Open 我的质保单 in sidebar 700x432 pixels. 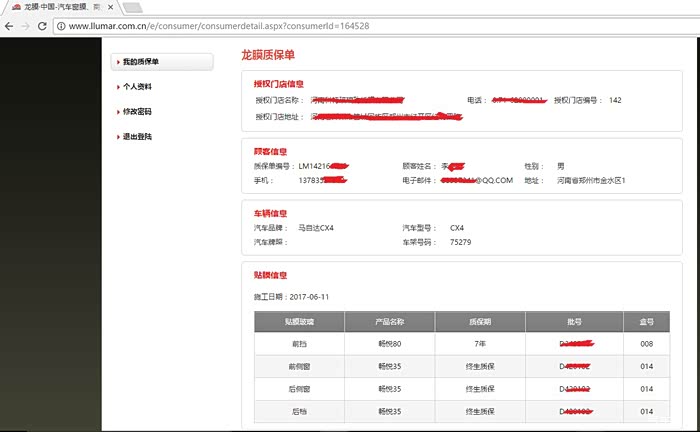coord(141,62)
